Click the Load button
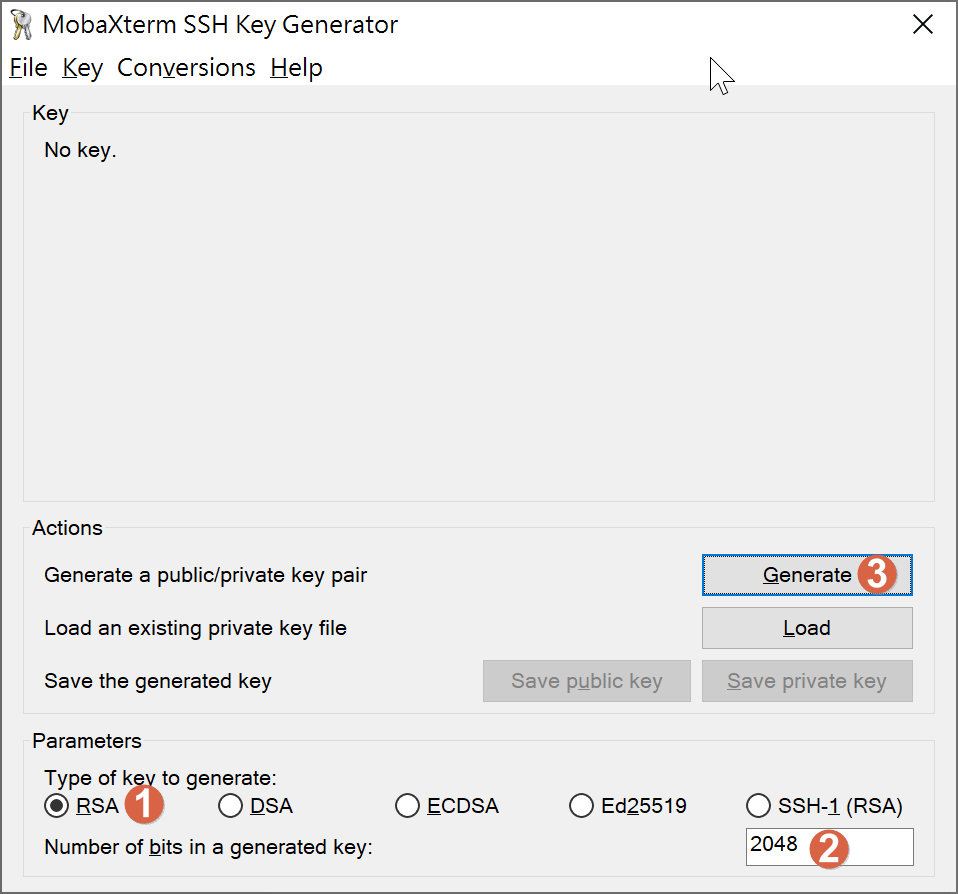The width and height of the screenshot is (958, 894). (807, 628)
